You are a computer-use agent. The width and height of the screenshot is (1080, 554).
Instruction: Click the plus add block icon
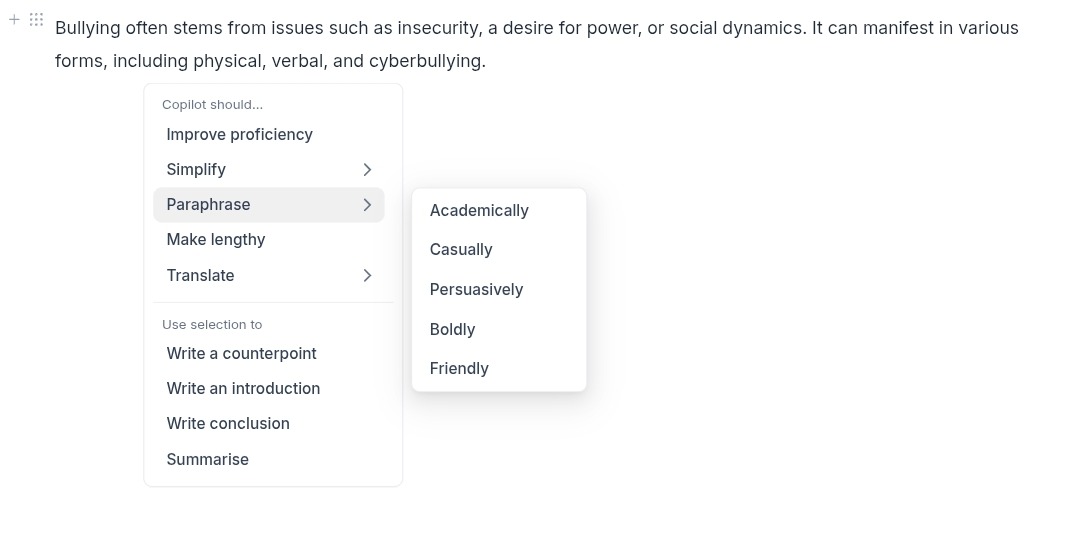point(14,19)
